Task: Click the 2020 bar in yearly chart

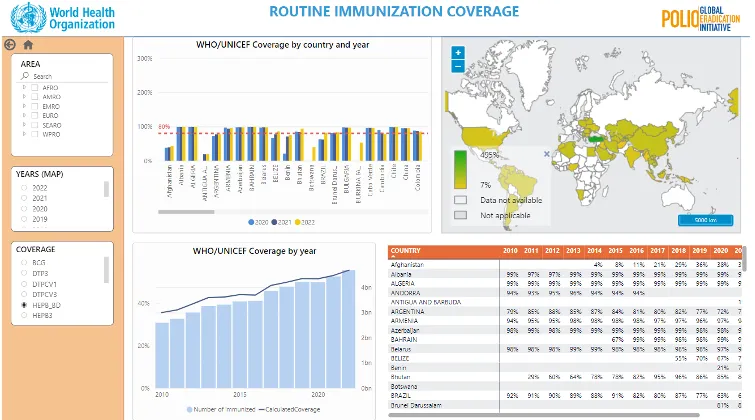Action: pyautogui.click(x=318, y=335)
